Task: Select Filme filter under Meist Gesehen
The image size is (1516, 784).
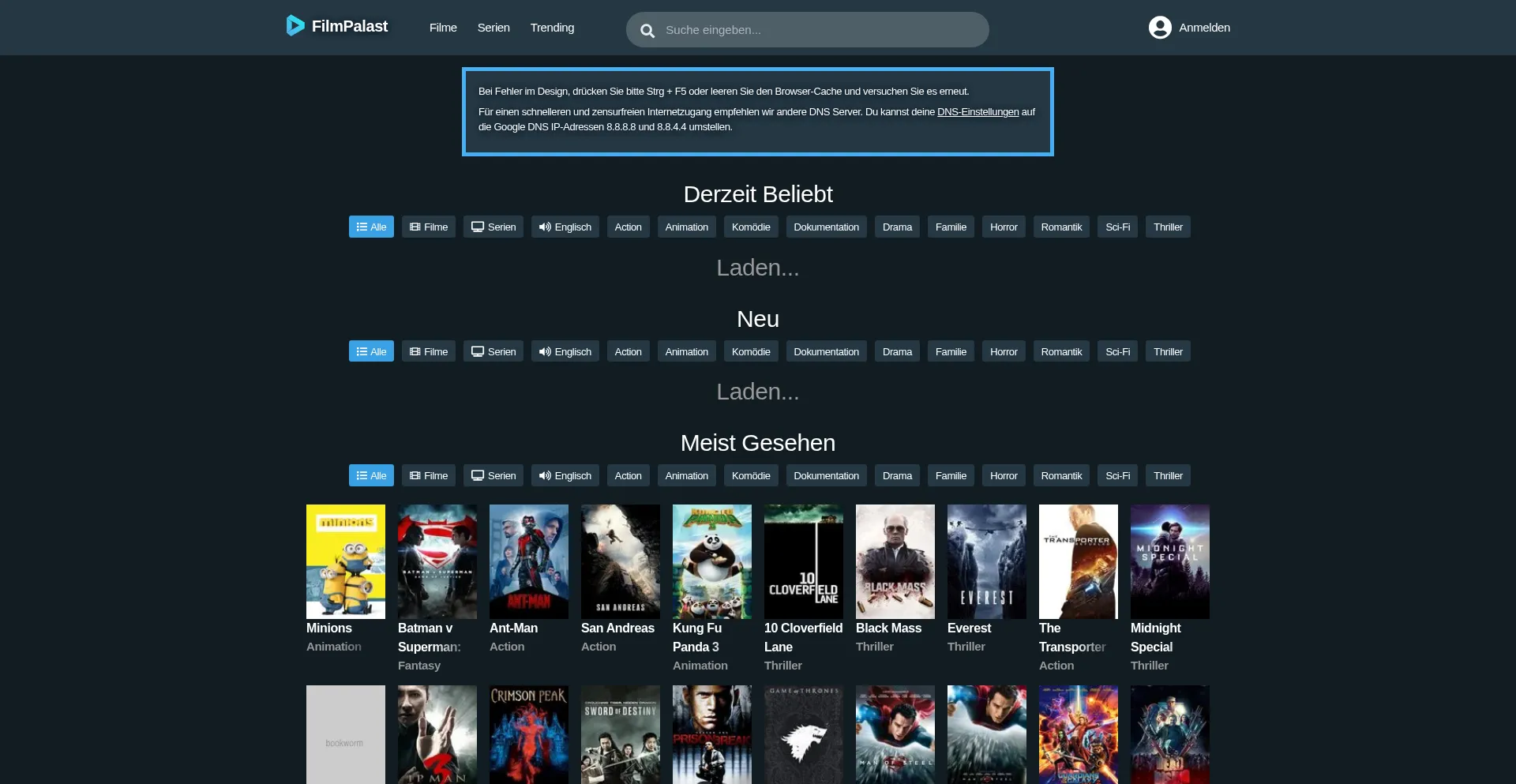Action: (429, 475)
